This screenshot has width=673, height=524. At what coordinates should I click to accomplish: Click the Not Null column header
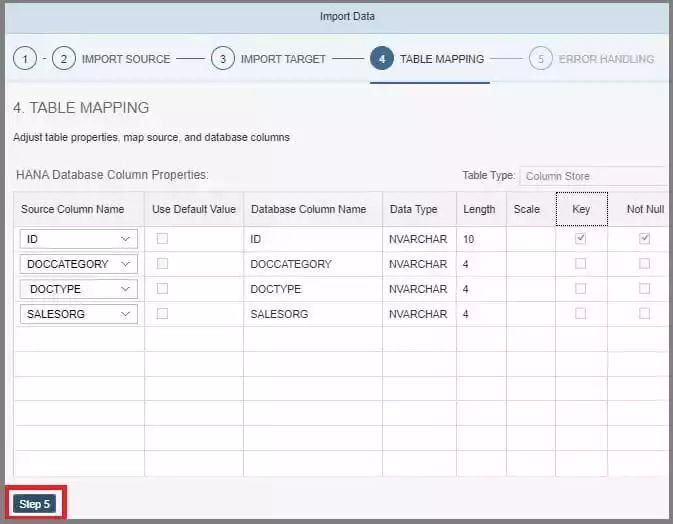point(640,209)
